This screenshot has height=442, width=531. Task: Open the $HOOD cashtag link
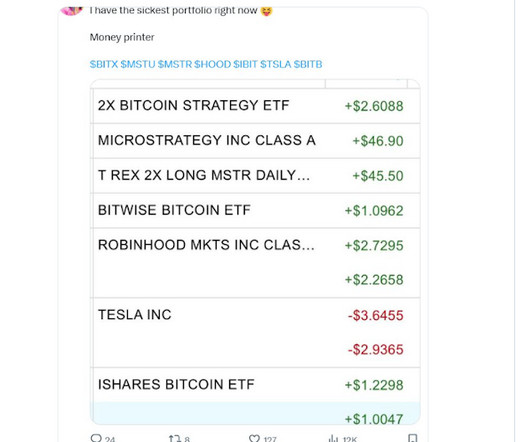[x=212, y=64]
